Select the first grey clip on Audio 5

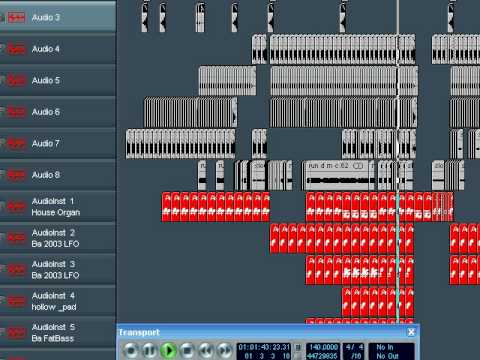coord(227,81)
